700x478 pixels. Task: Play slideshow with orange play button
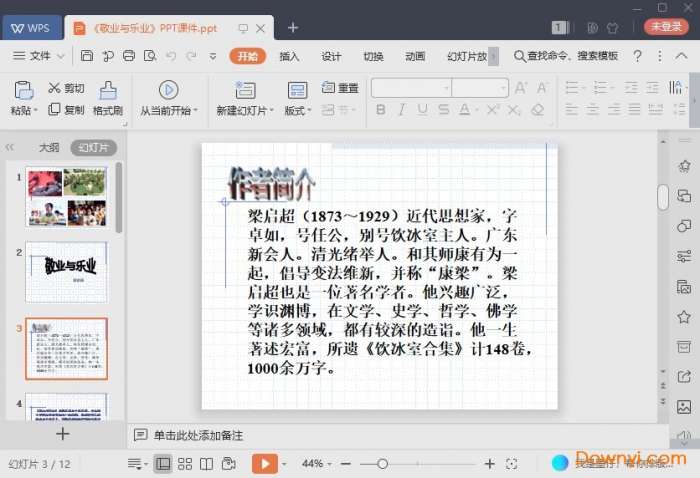pyautogui.click(x=265, y=464)
